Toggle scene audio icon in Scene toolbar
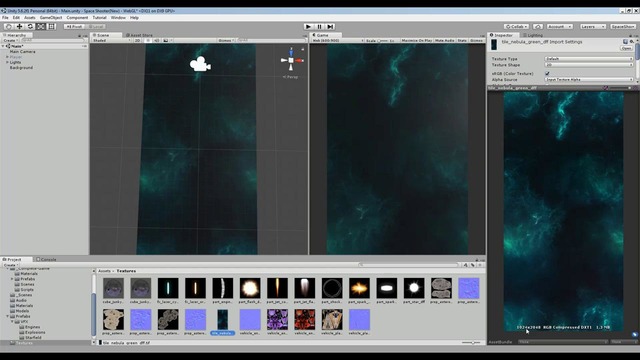 coord(157,40)
